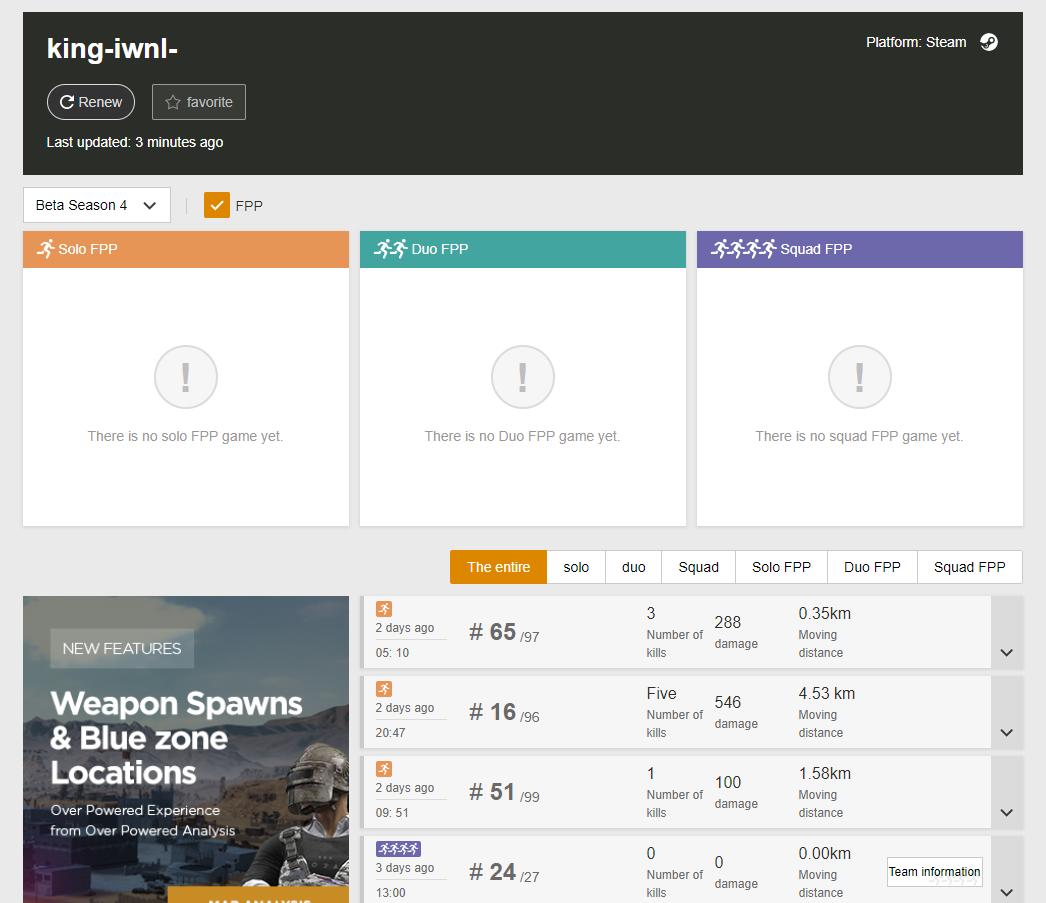Click the Steam platform logo icon
Screen dimensions: 1046x903
989,42
